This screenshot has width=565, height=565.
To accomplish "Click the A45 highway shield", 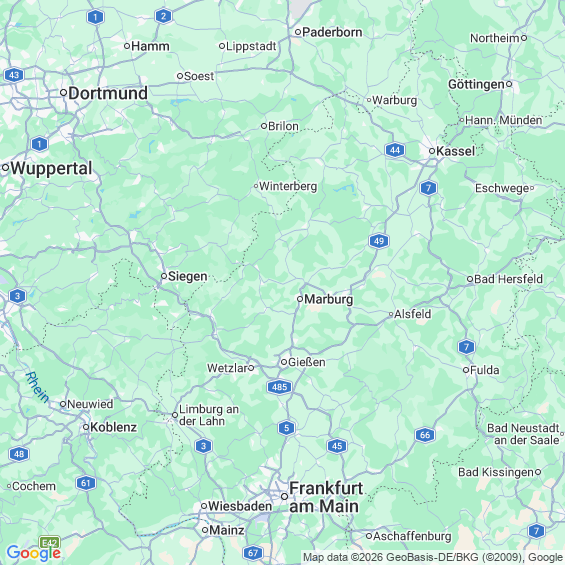I will click(x=337, y=446).
